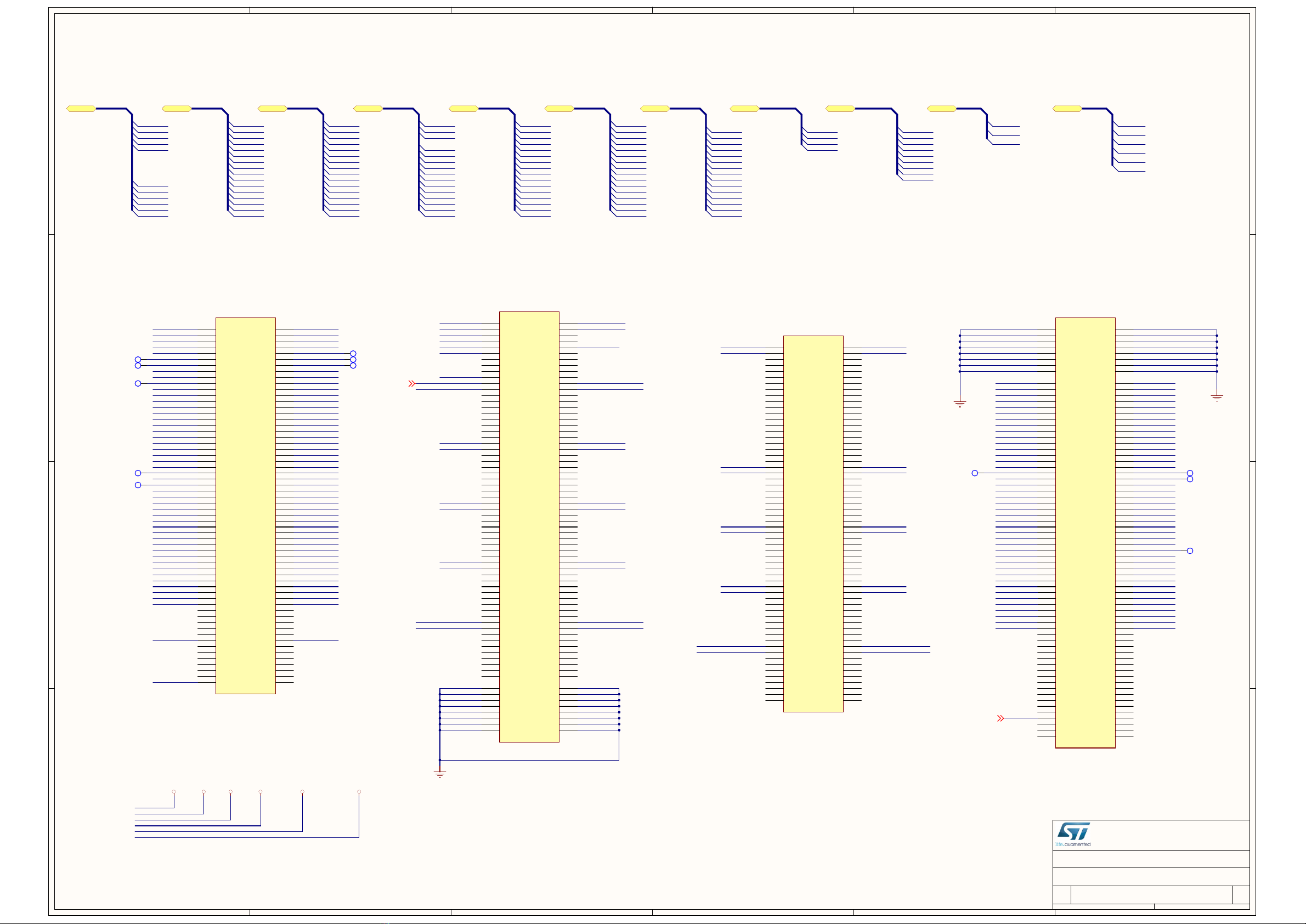Screen dimensions: 1306x924
Task: Select the red input arrow beside the second connector
Action: click(x=411, y=383)
